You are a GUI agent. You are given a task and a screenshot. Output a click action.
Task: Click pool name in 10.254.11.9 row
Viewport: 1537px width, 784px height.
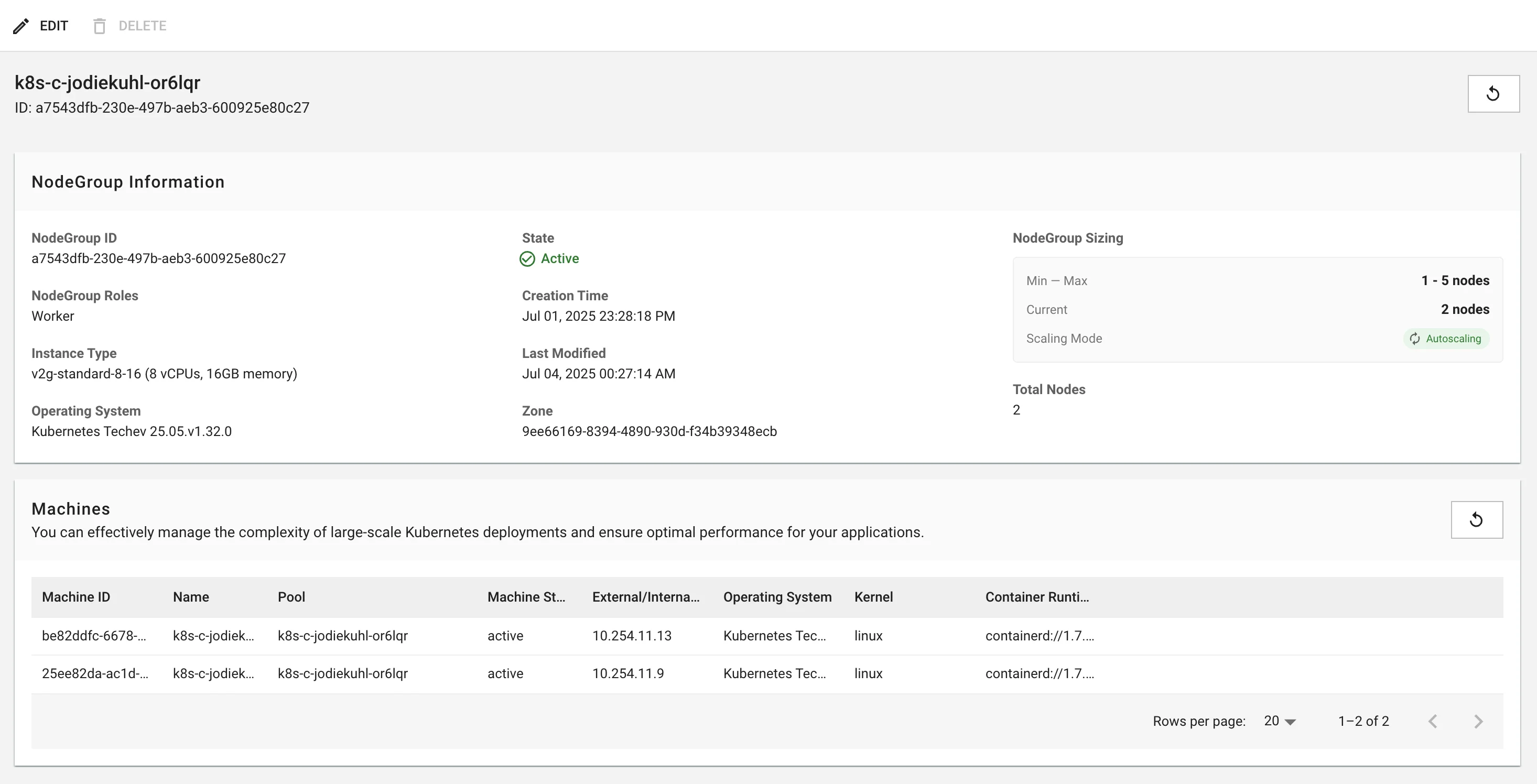coord(343,673)
